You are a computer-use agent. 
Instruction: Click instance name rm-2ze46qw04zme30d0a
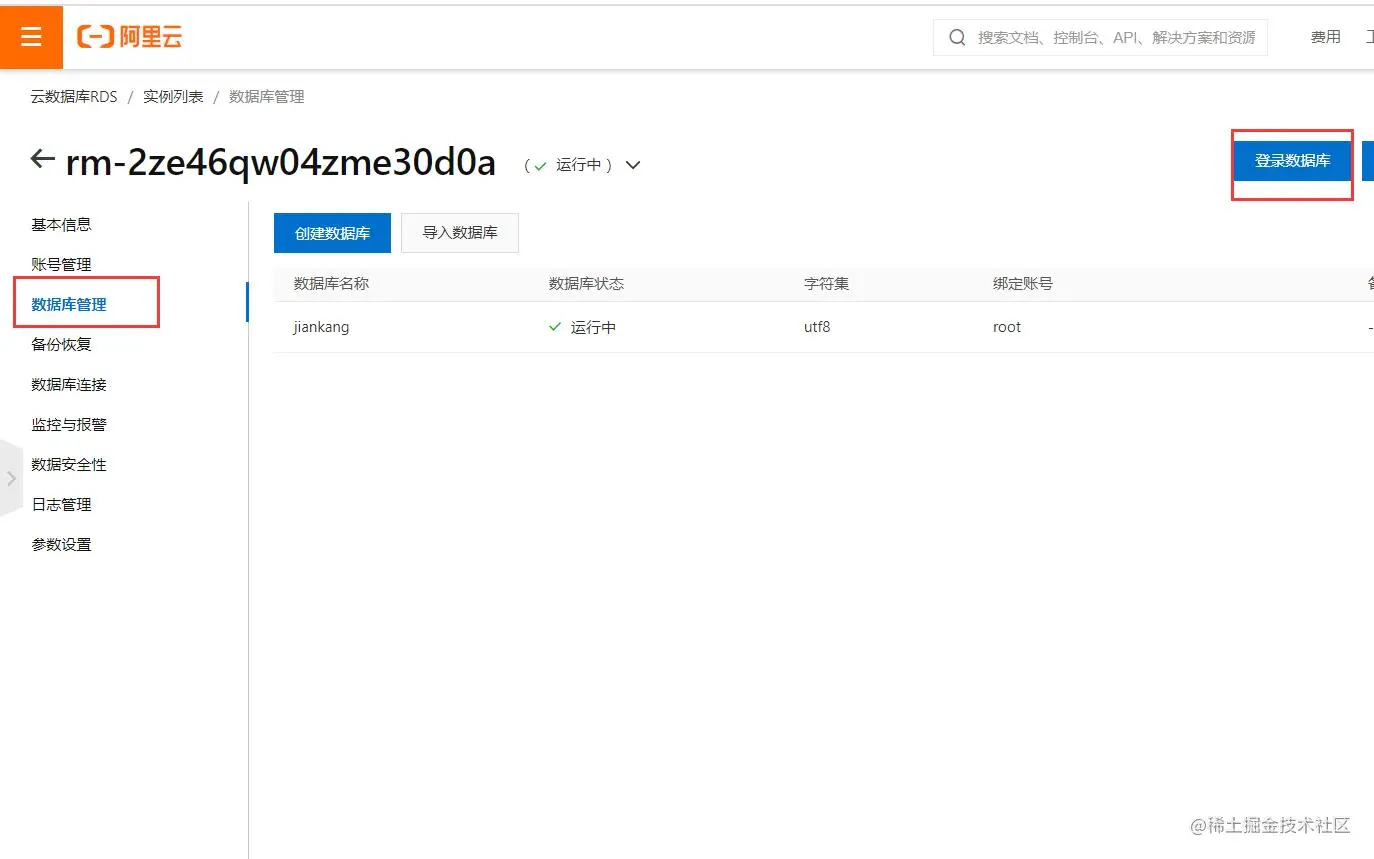tap(281, 162)
